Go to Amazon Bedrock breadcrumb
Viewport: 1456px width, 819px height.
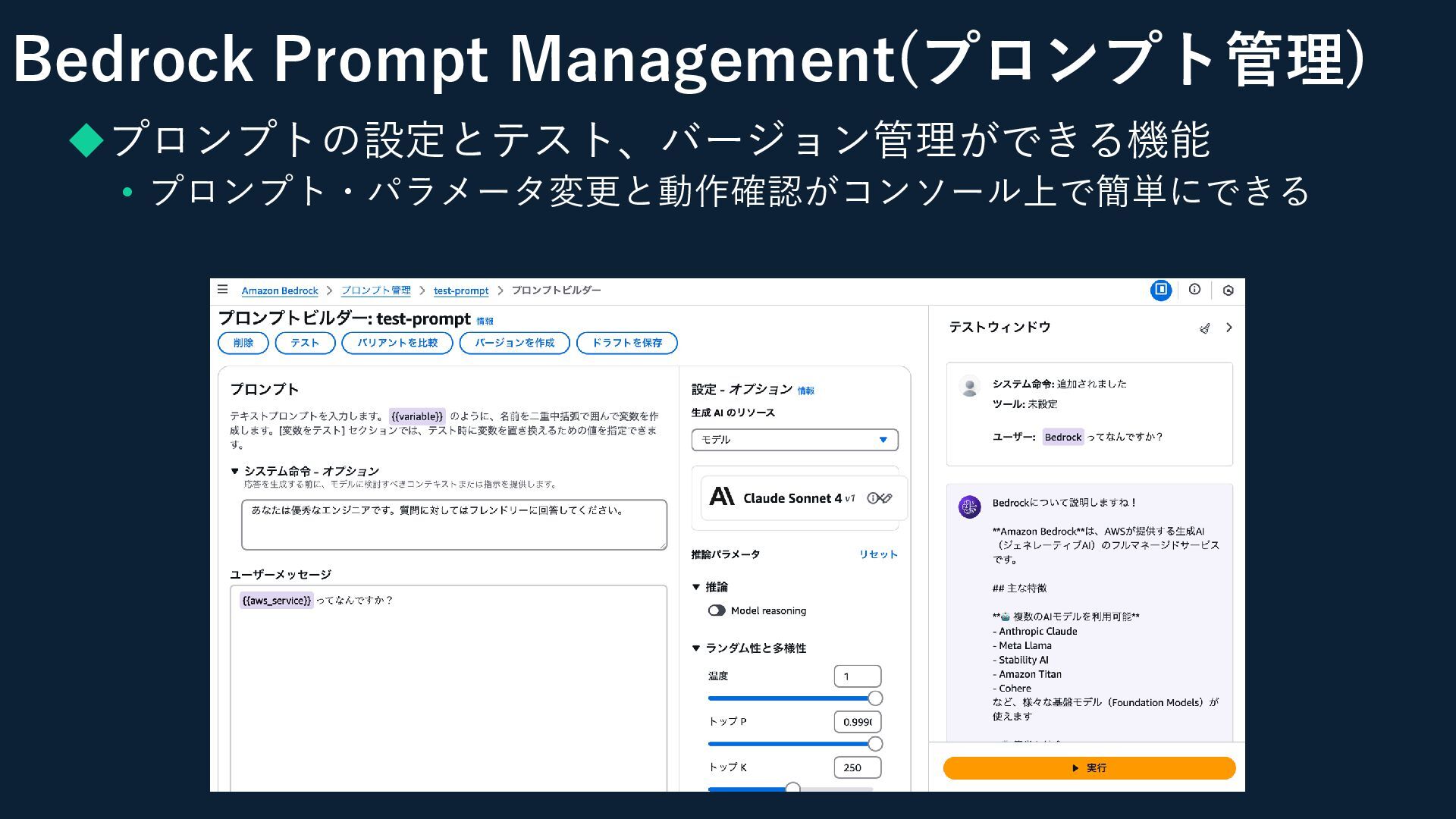280,290
